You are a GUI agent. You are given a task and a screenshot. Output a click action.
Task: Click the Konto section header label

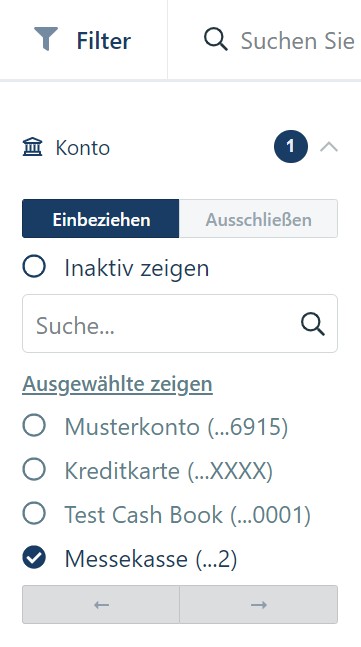pyautogui.click(x=83, y=148)
